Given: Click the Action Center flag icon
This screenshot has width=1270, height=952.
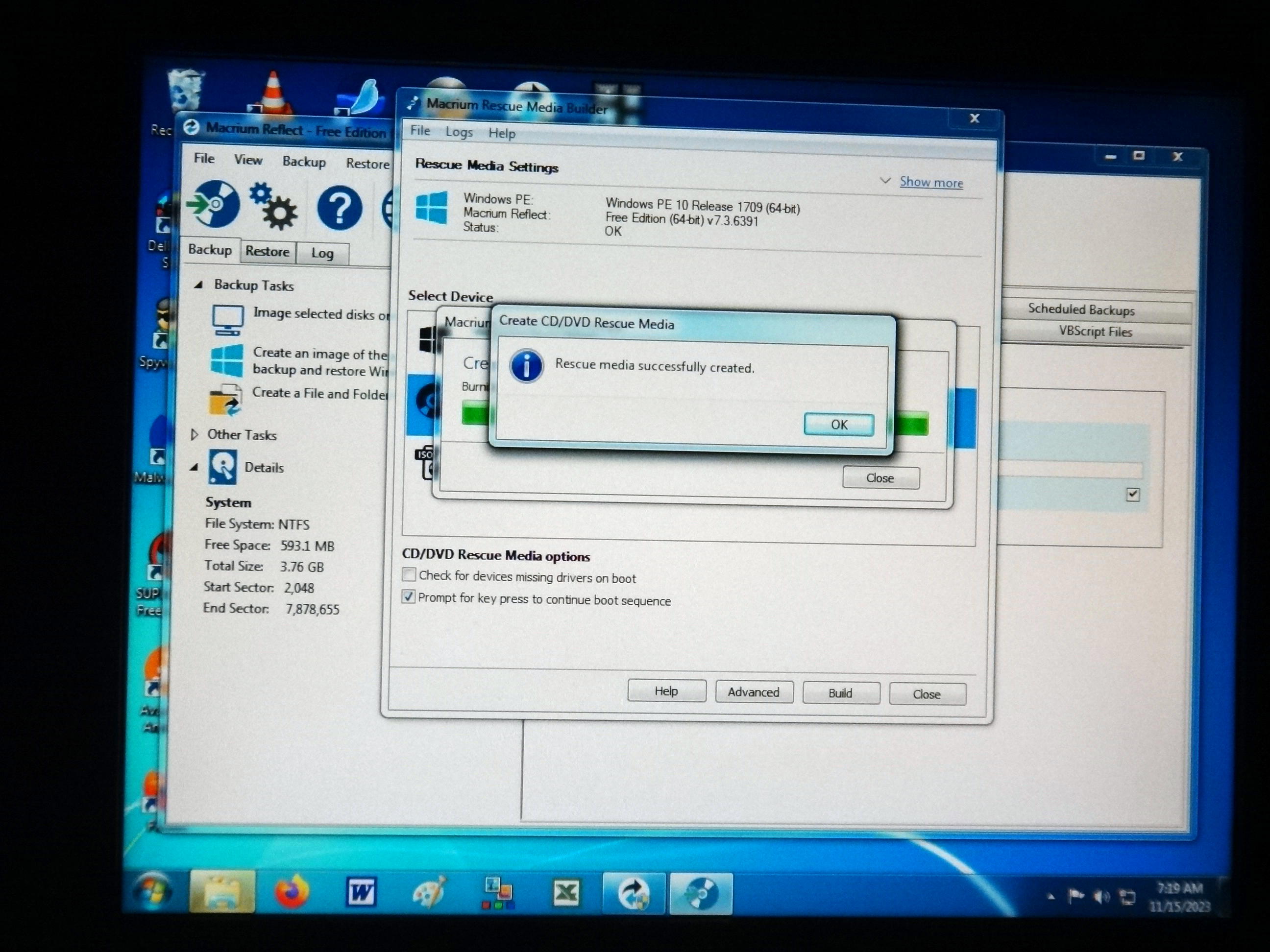Looking at the screenshot, I should tap(1075, 896).
